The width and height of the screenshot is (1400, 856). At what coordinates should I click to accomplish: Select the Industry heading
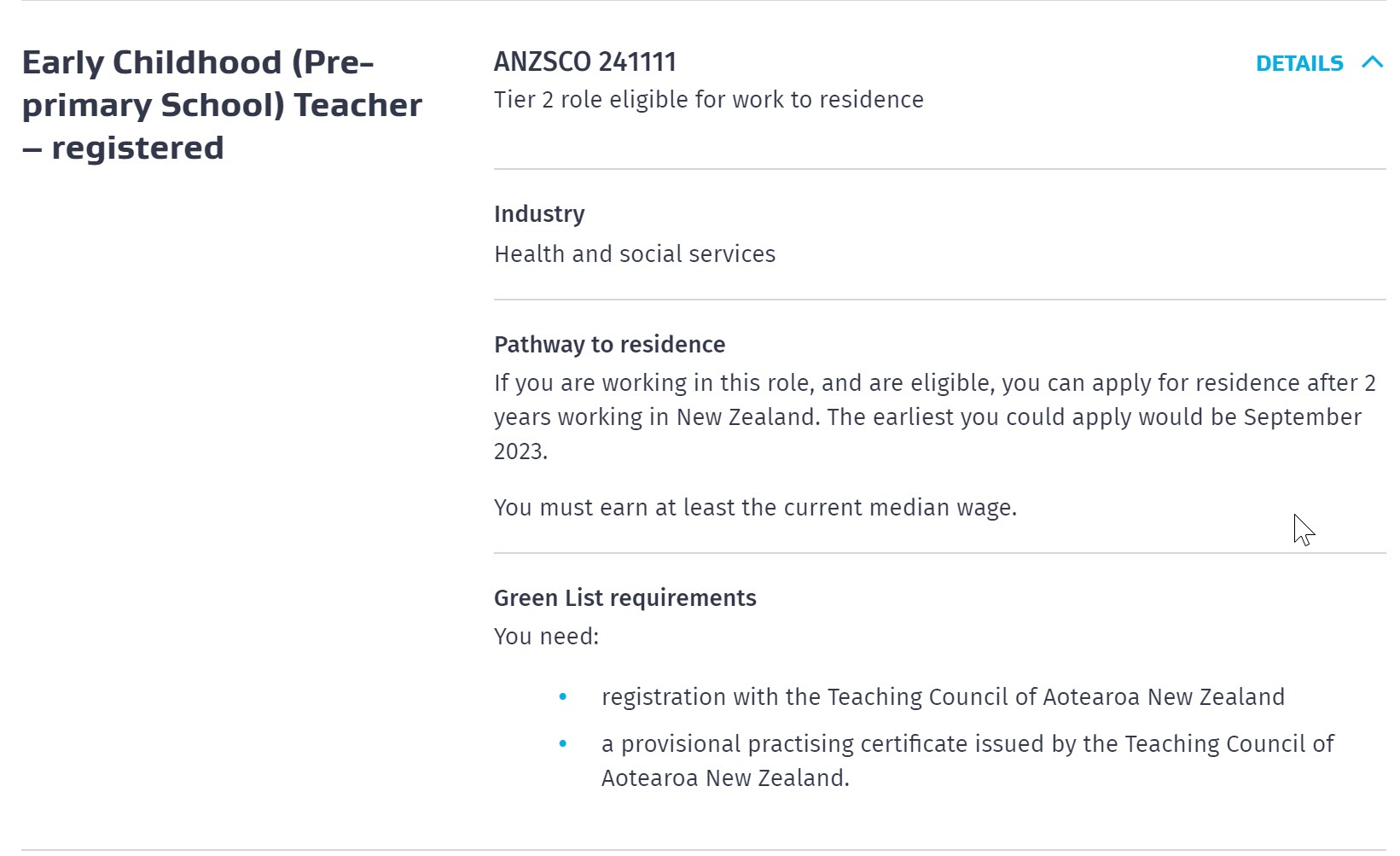click(x=539, y=214)
